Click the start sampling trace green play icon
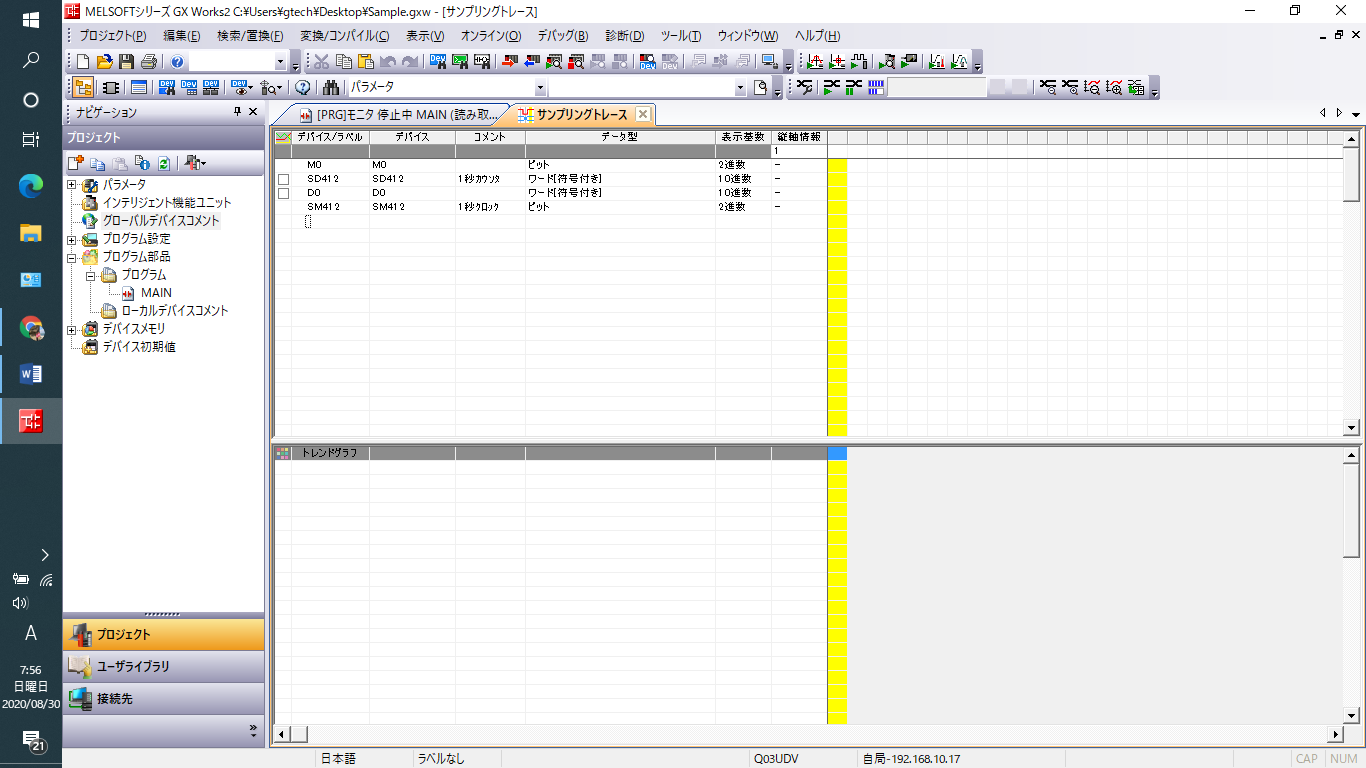 coord(831,87)
